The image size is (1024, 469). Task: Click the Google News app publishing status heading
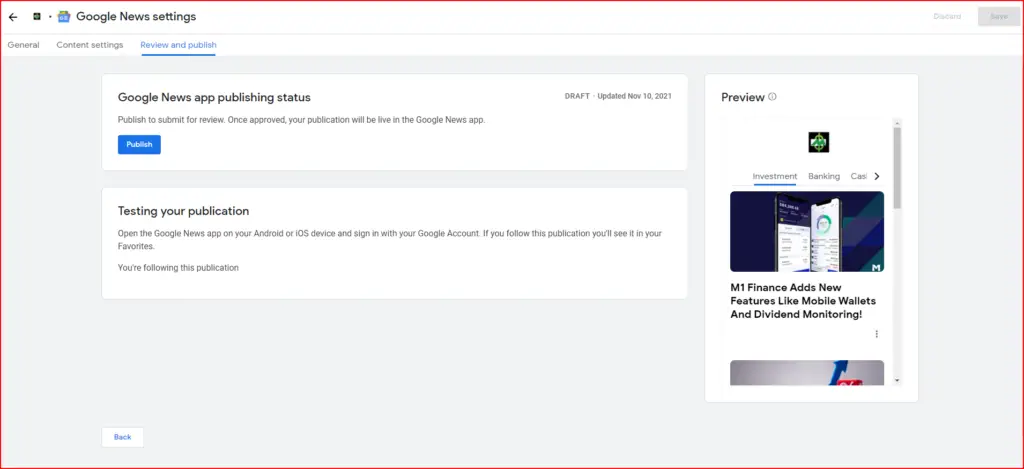click(x=214, y=97)
